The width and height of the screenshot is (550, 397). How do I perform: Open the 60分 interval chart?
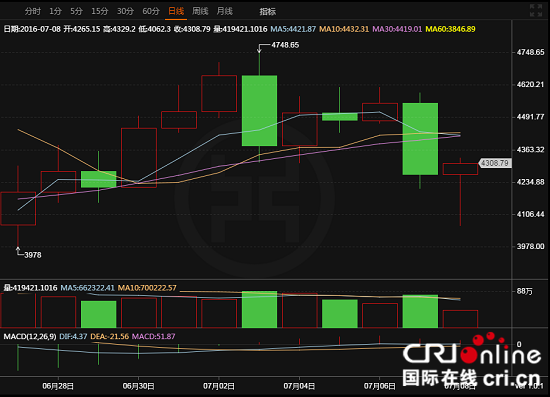pyautogui.click(x=151, y=11)
